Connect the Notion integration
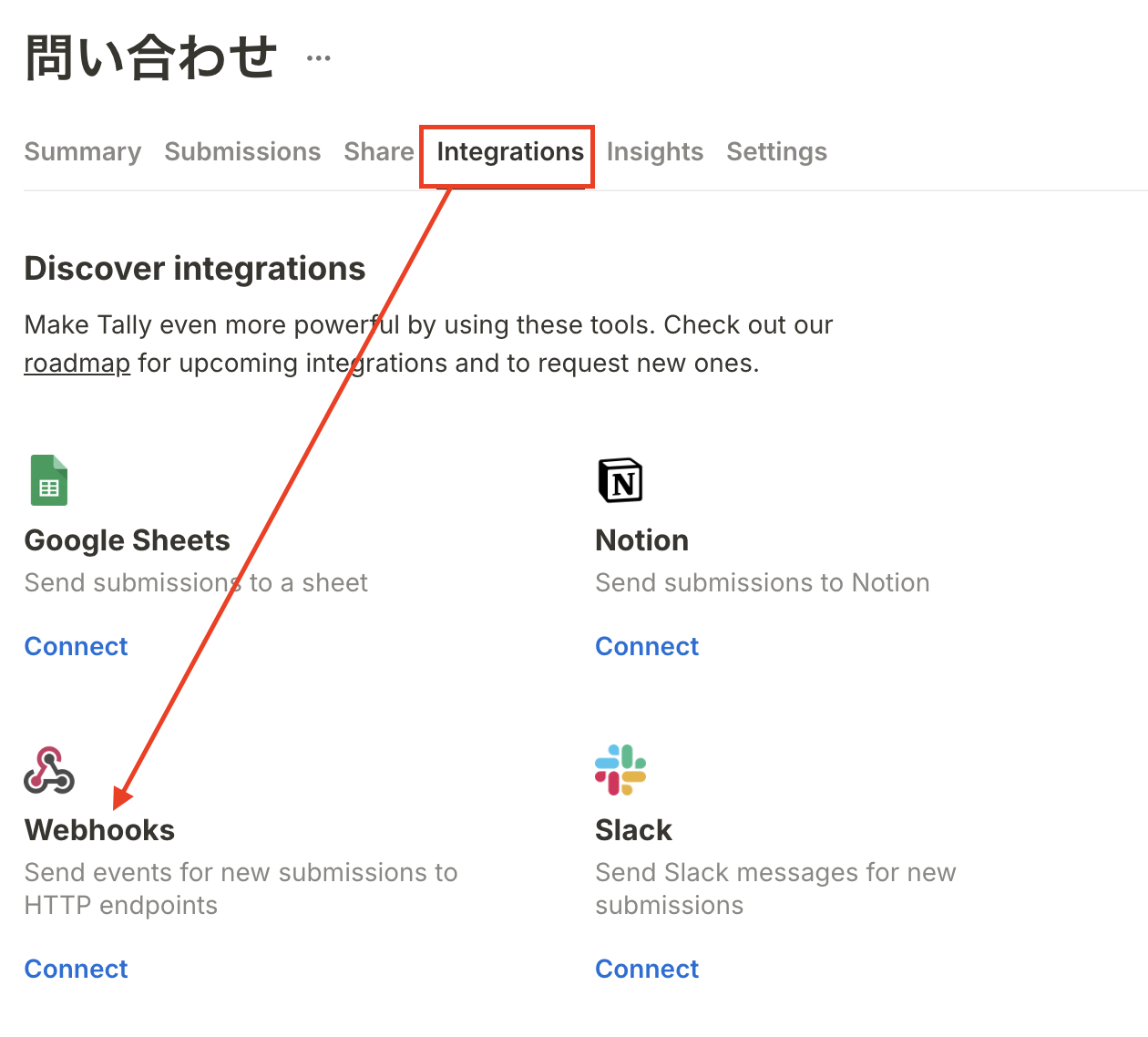Viewport: 1148px width, 1037px height. 647,646
